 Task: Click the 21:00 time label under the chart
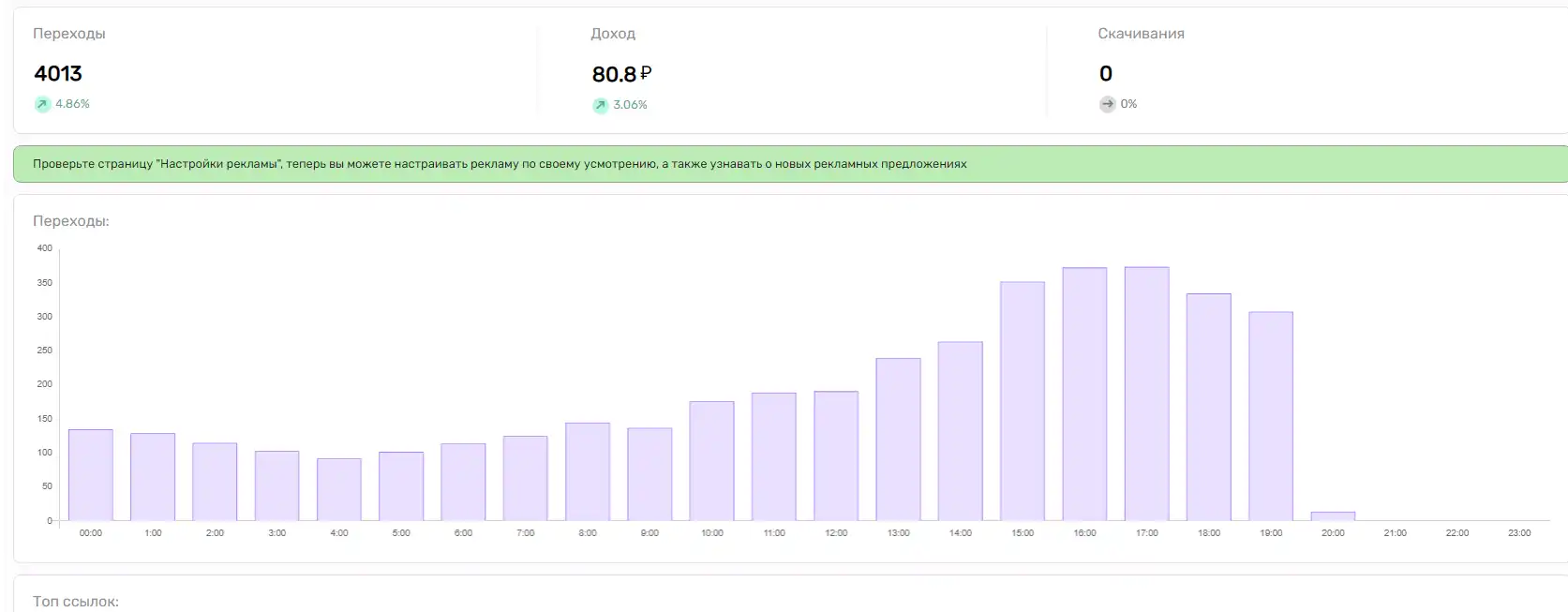(x=1395, y=533)
